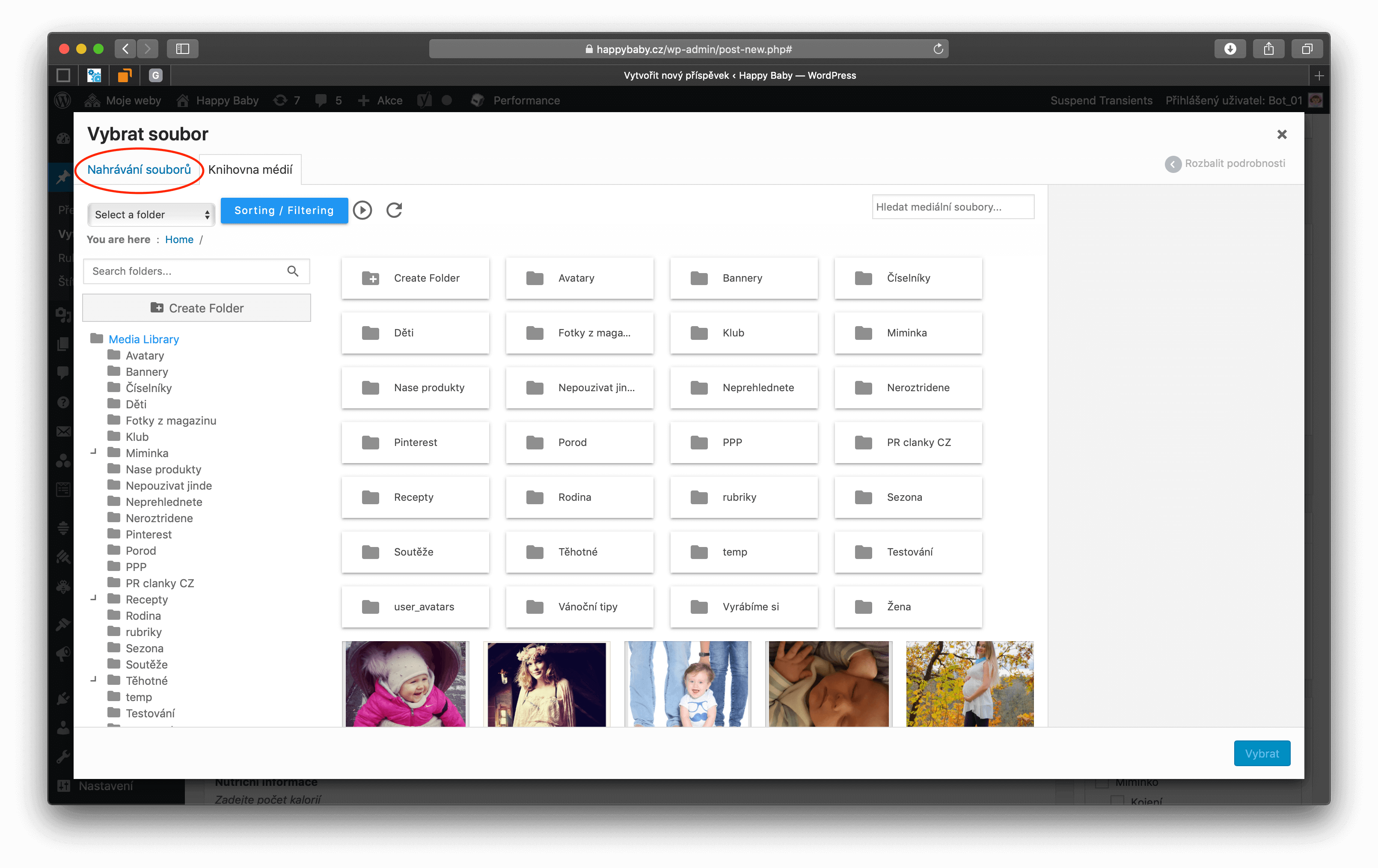1378x868 pixels.
Task: Close the Vybrat soubor dialog
Action: [x=1282, y=134]
